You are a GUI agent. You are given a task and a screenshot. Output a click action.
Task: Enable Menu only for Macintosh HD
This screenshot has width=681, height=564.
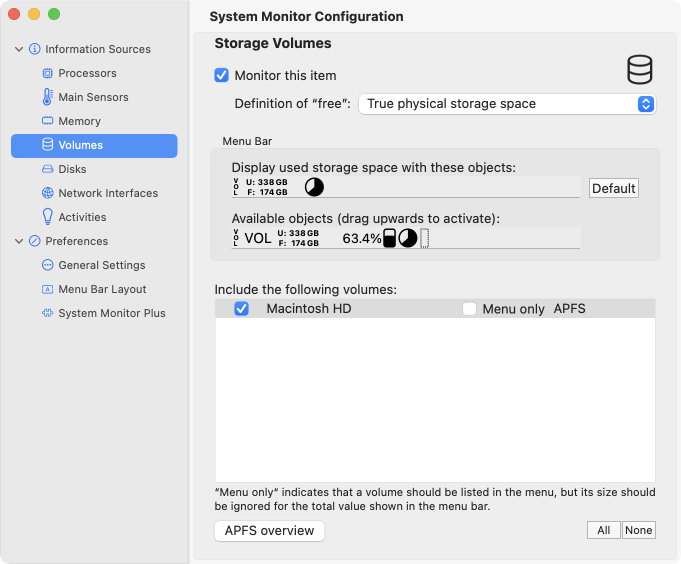point(469,309)
